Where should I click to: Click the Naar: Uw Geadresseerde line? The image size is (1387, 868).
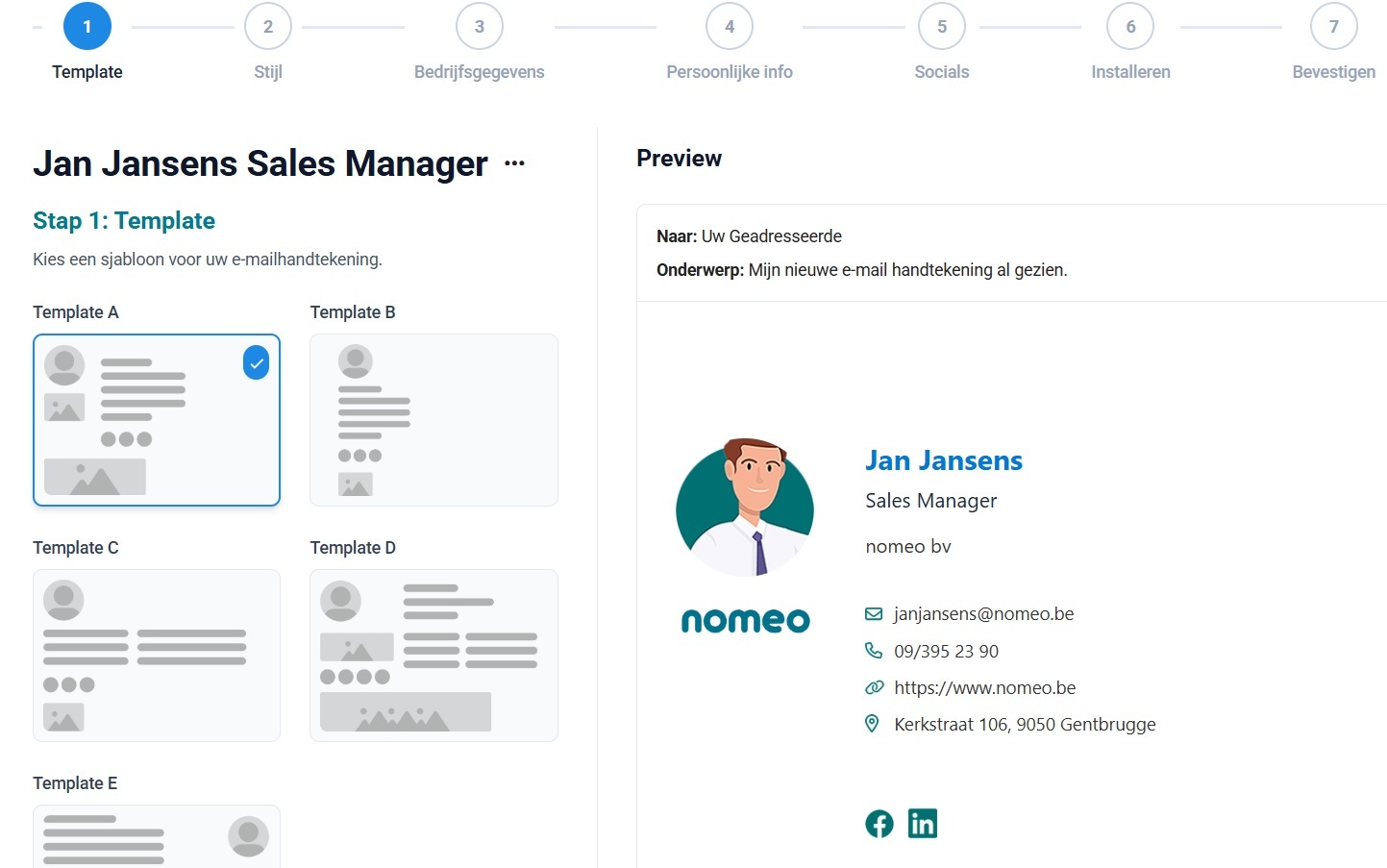point(749,236)
